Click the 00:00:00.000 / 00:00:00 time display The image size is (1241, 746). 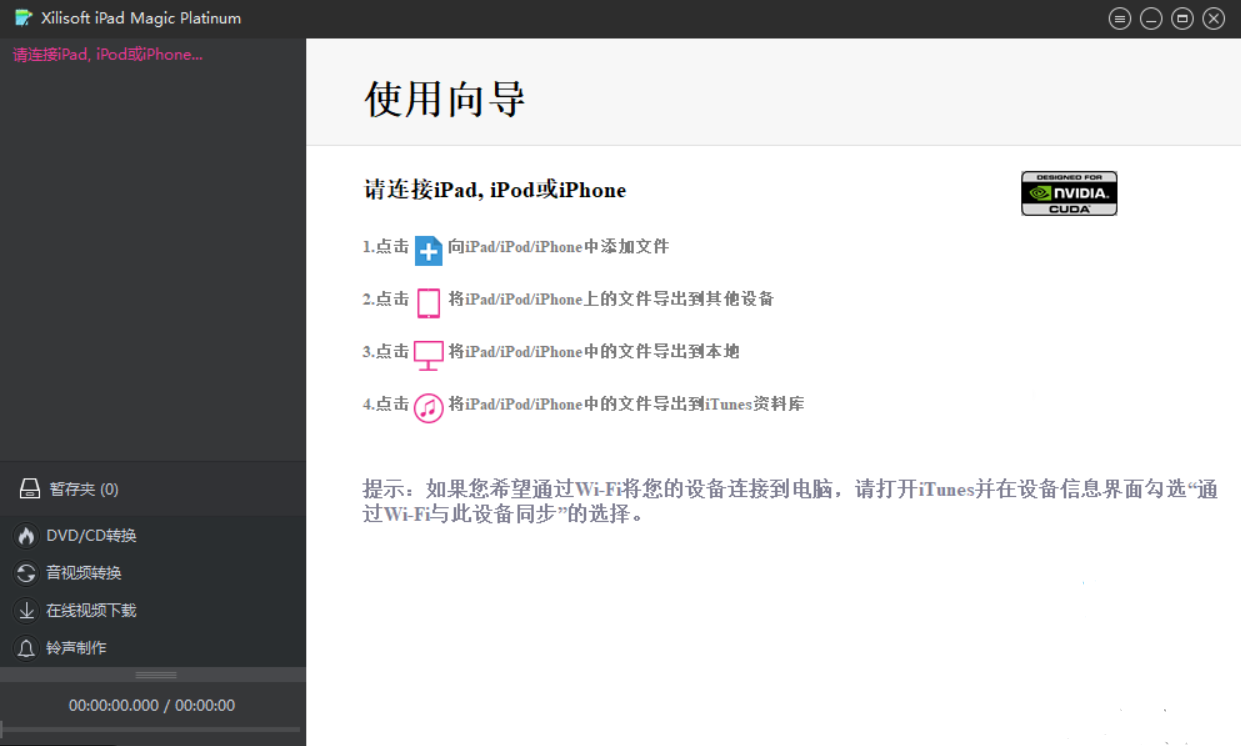(152, 705)
